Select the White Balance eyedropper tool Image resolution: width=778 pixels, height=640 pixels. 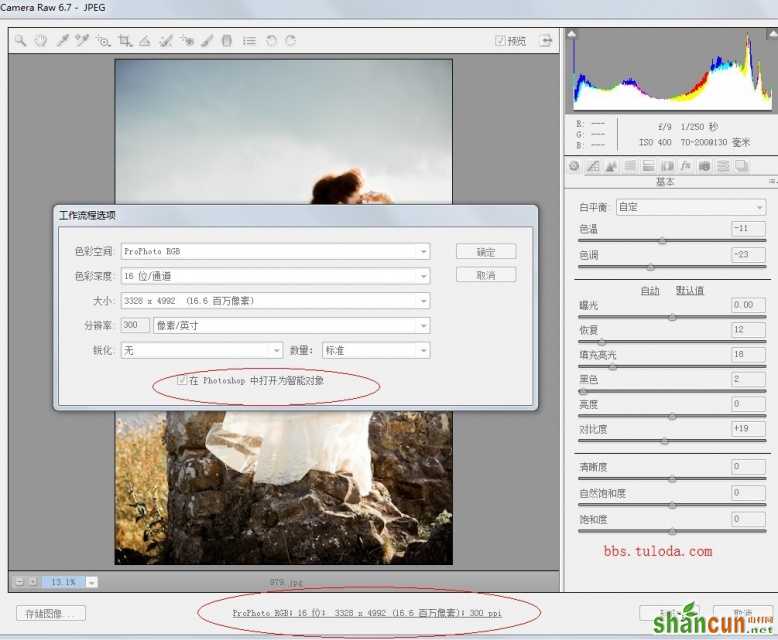pyautogui.click(x=62, y=41)
